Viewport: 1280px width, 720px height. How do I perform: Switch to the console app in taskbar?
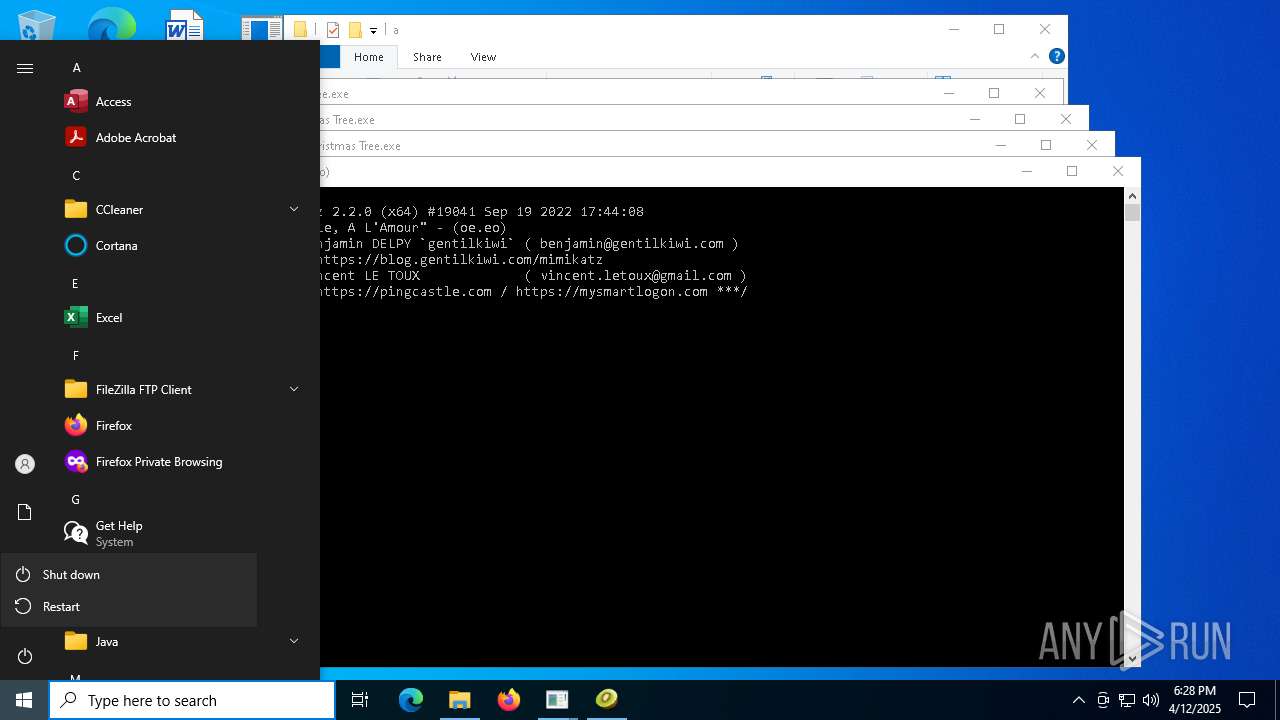(557, 700)
